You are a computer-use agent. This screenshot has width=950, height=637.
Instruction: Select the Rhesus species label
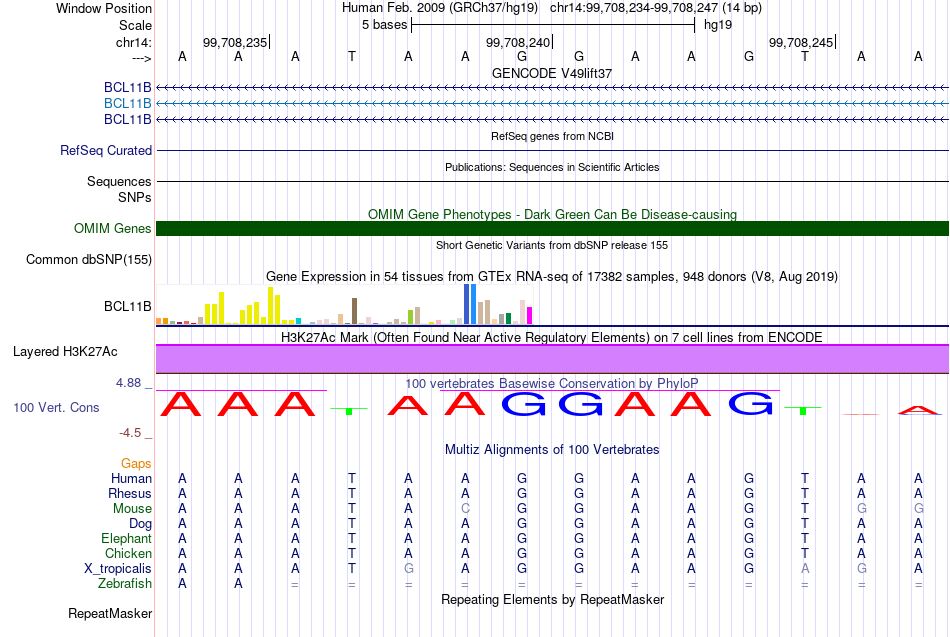(130, 494)
